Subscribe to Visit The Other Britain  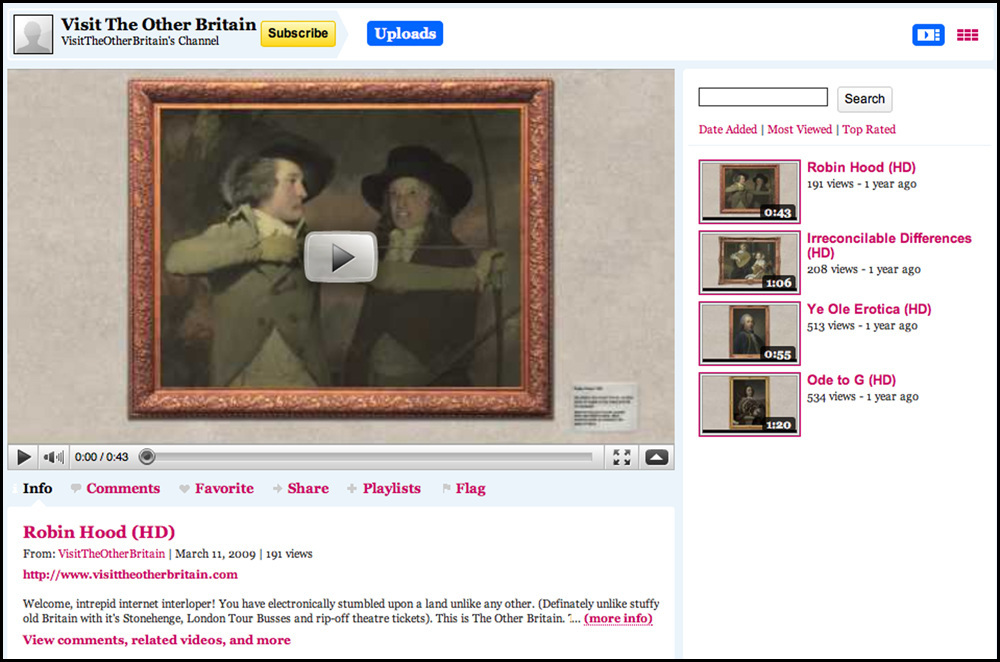298,33
